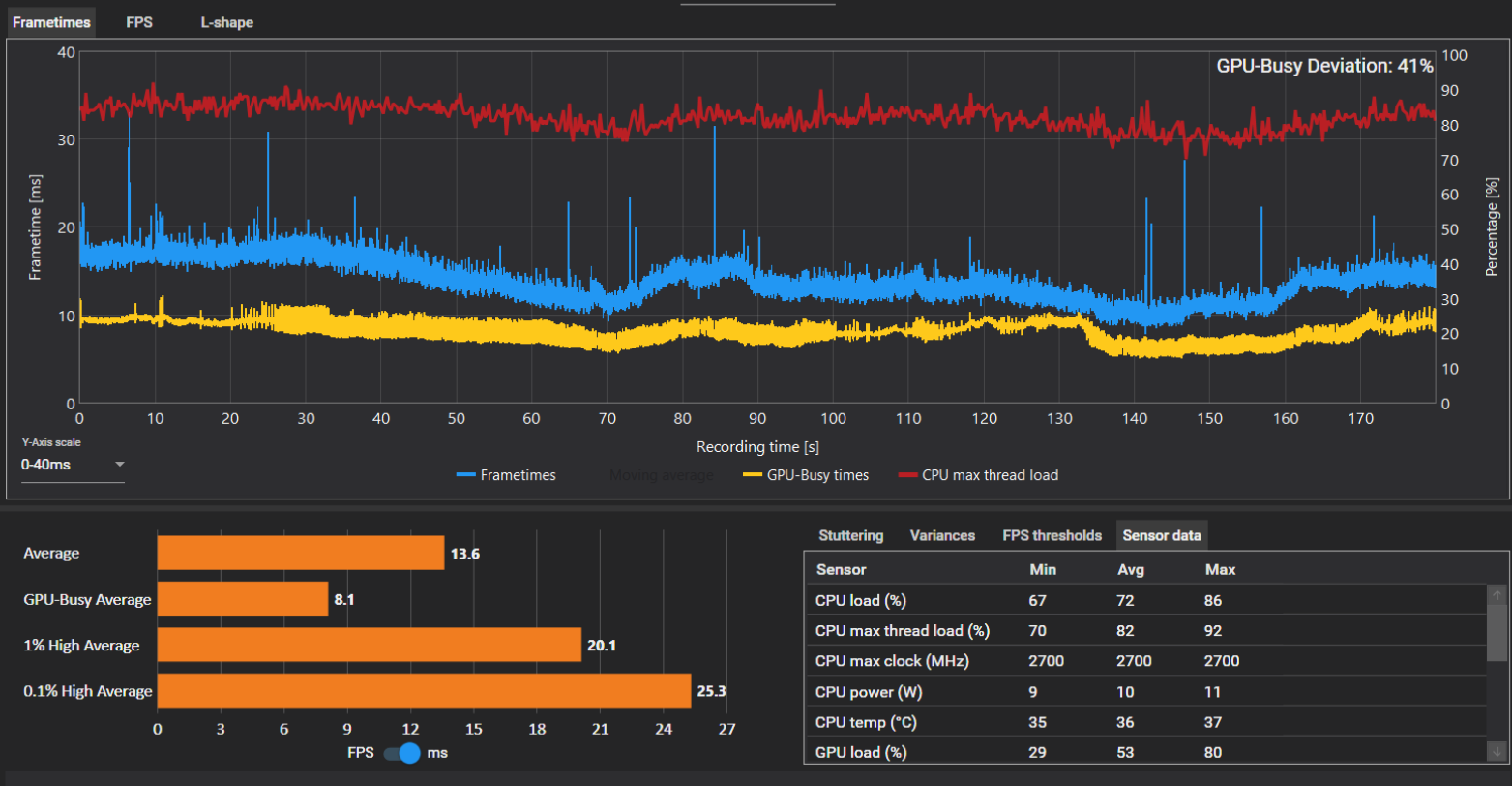Click the 0.1% High Average value 25.3
1512x786 pixels.
711,691
